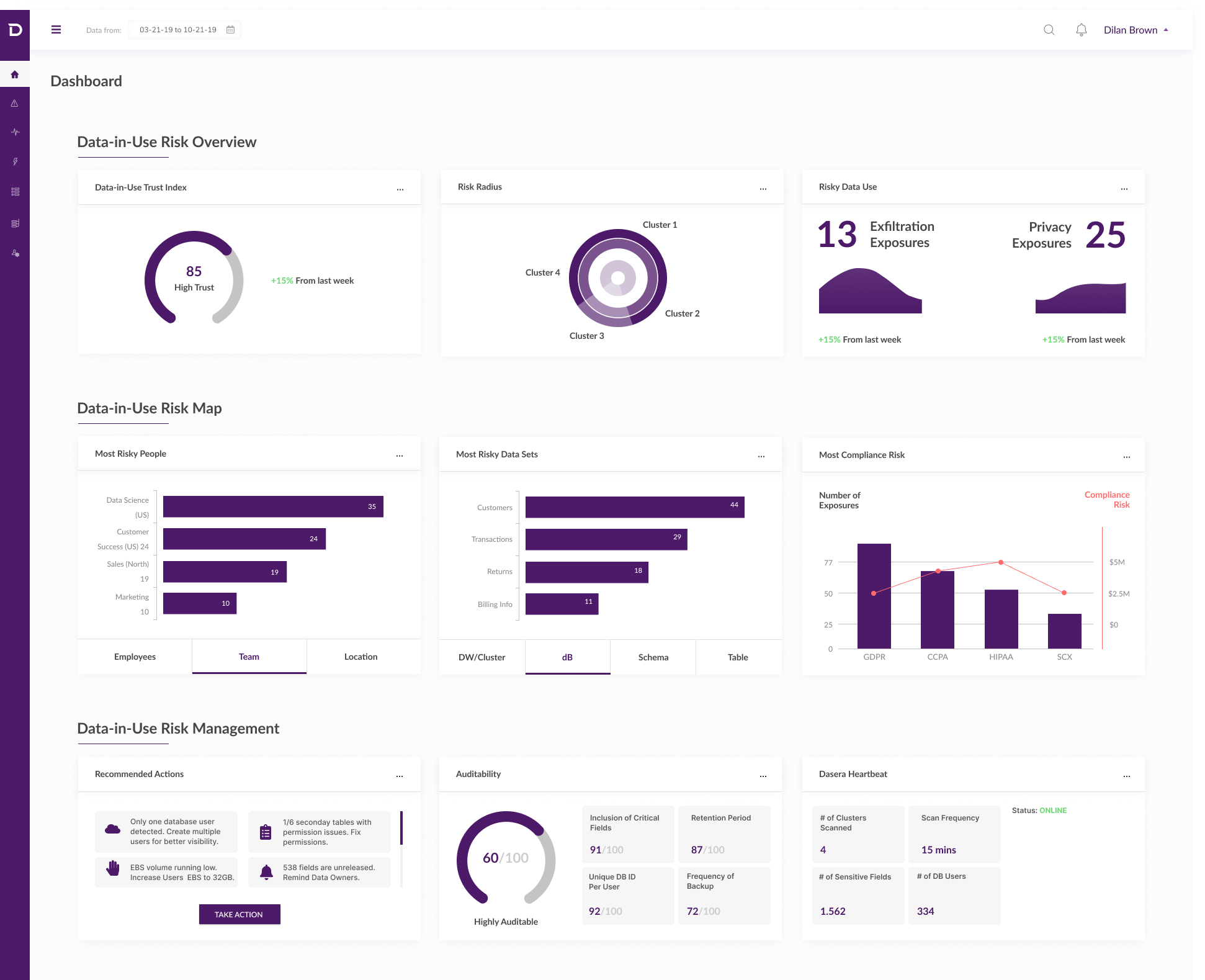Expand the Dilan Brown user menu
1205x980 pixels.
(x=1136, y=30)
